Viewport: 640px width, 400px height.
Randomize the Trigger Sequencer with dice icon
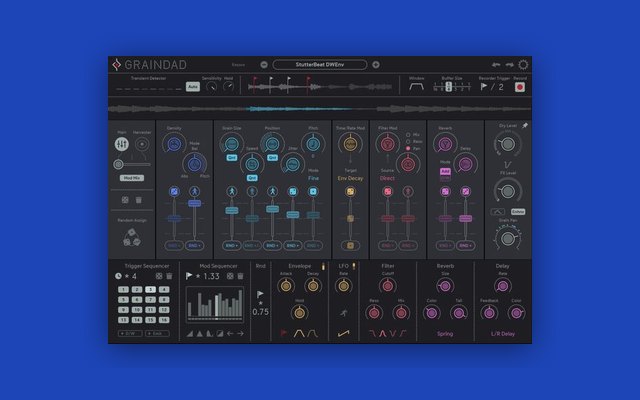click(x=159, y=276)
